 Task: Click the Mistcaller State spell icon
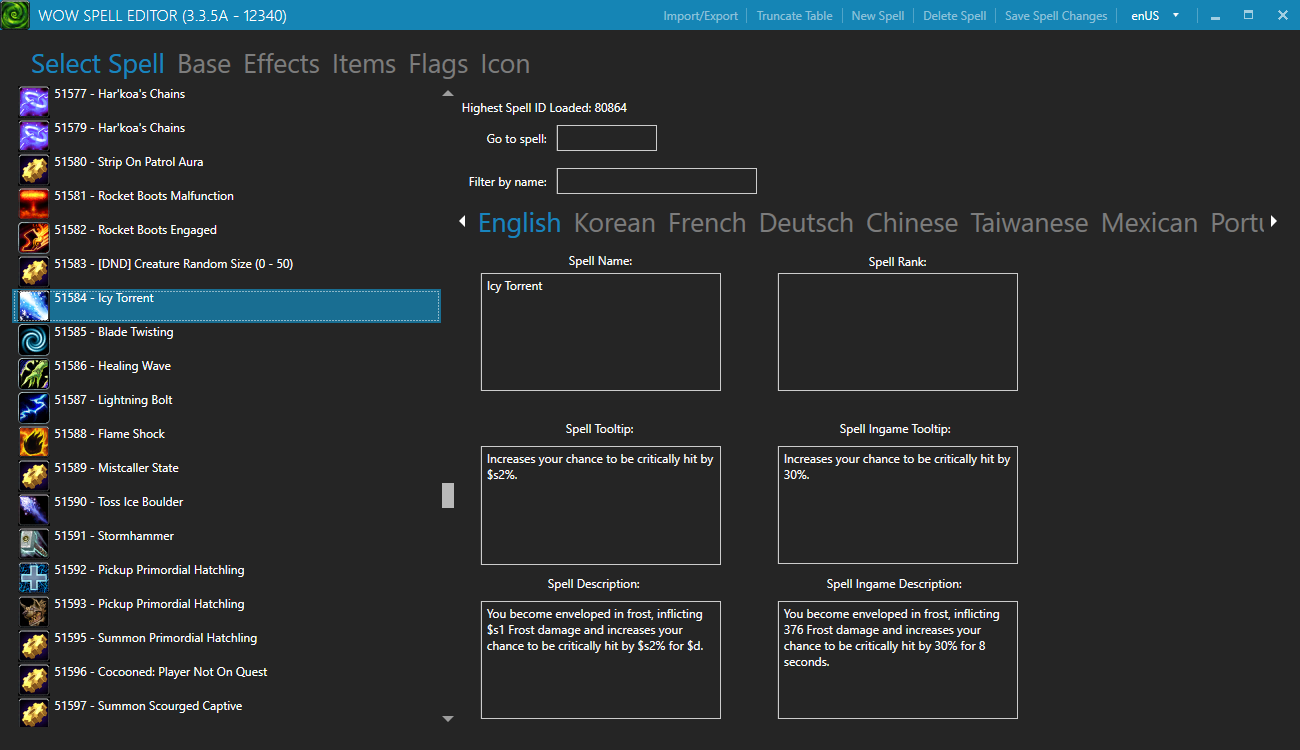click(x=34, y=475)
